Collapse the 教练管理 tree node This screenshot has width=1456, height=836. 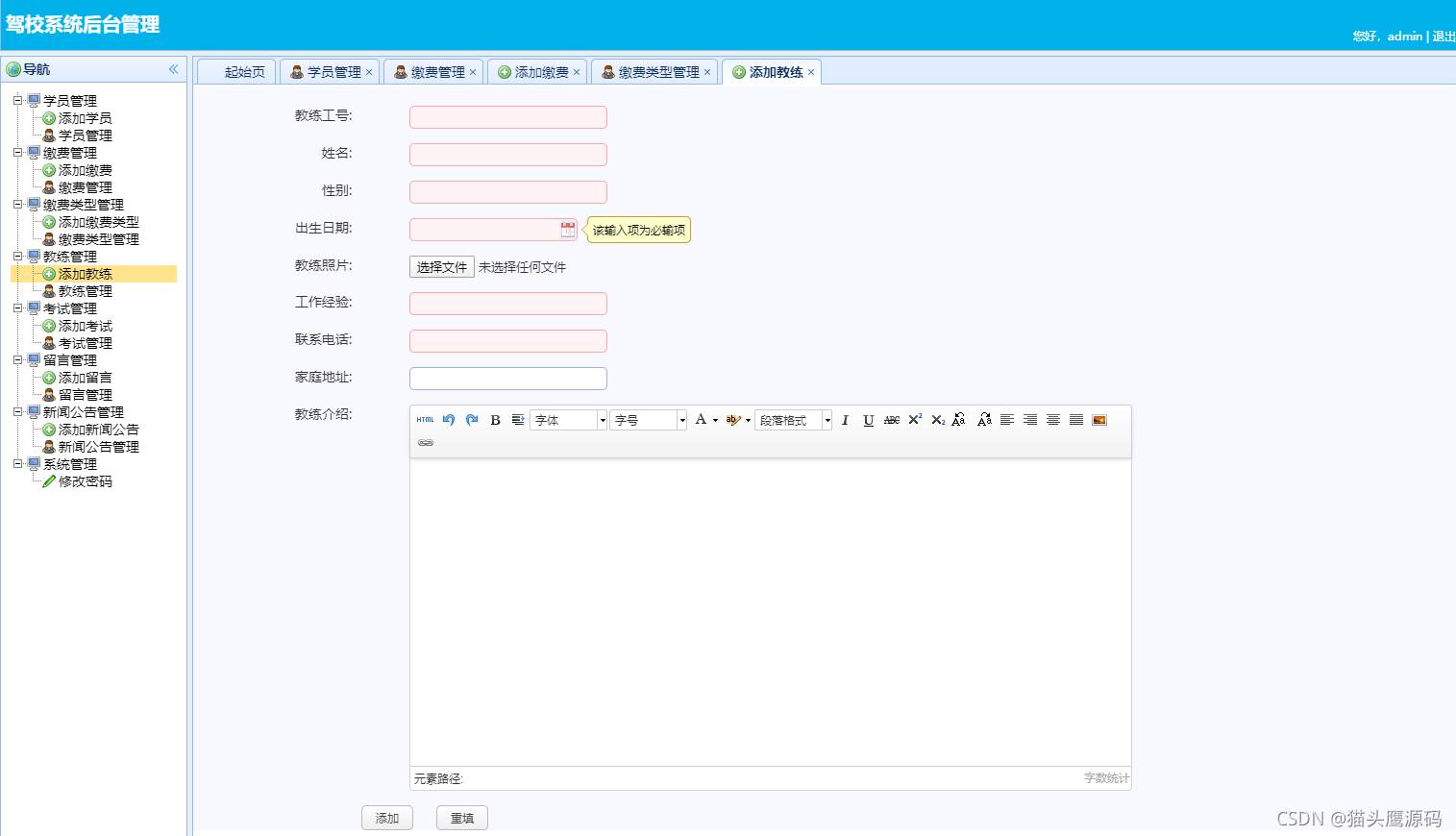tap(17, 256)
